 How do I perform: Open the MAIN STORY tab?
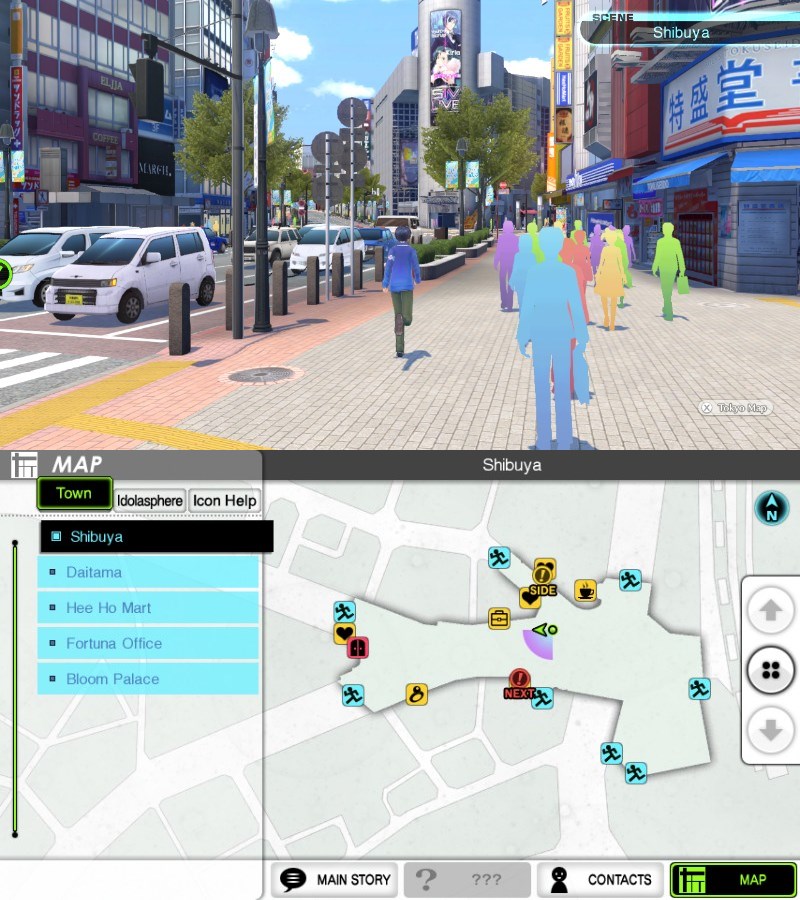(335, 879)
